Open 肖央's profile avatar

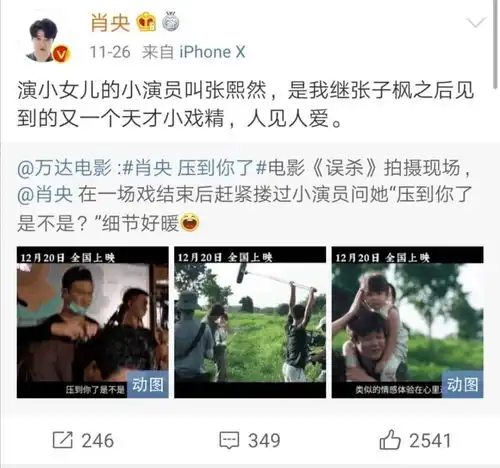tap(44, 40)
